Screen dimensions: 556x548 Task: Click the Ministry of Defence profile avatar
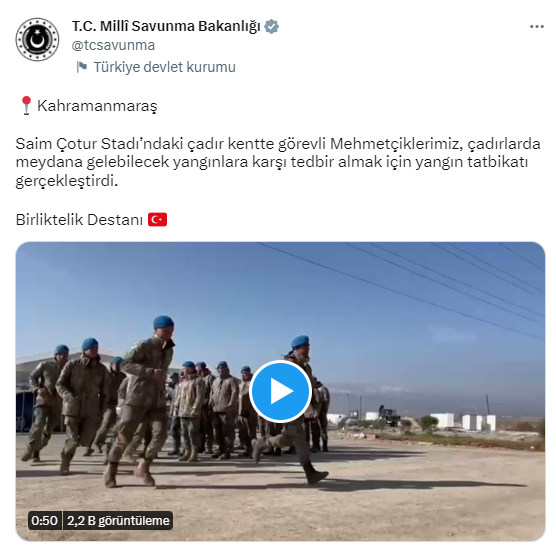(37, 39)
